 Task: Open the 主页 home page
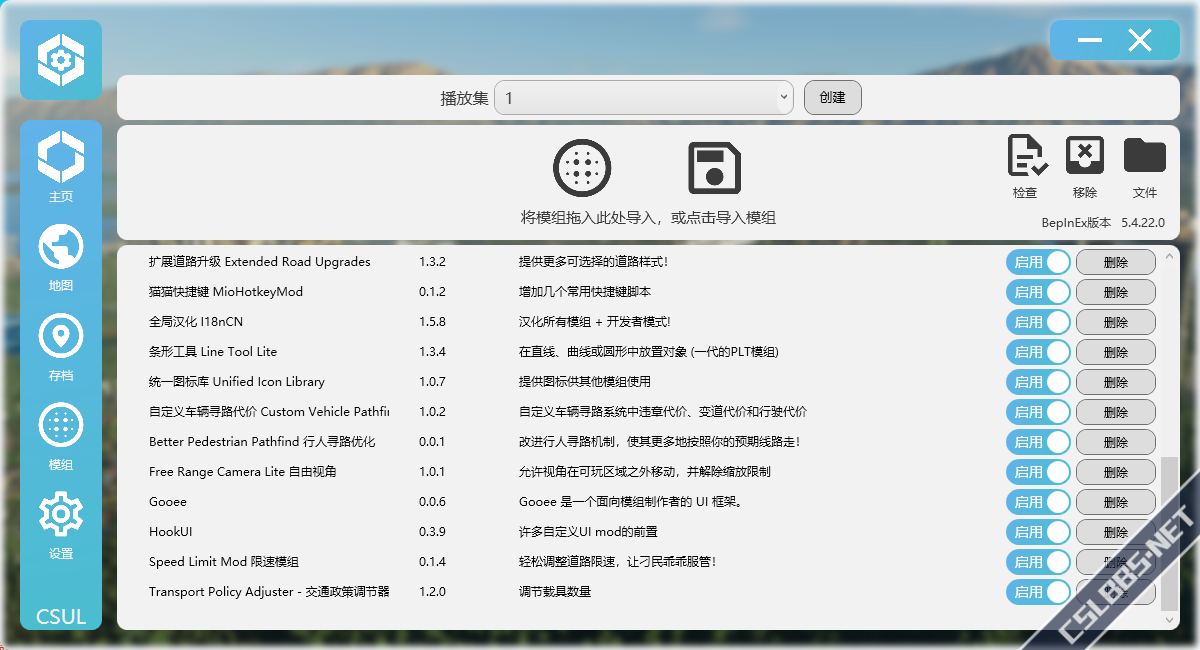coord(61,167)
